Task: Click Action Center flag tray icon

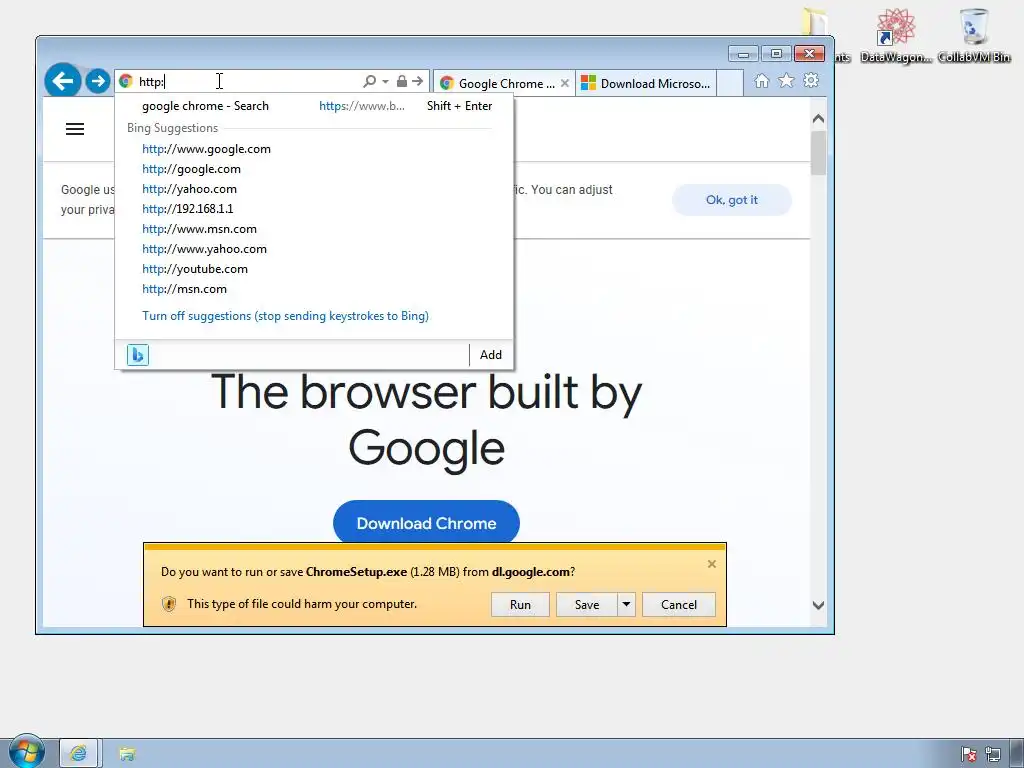Action: [x=969, y=755]
